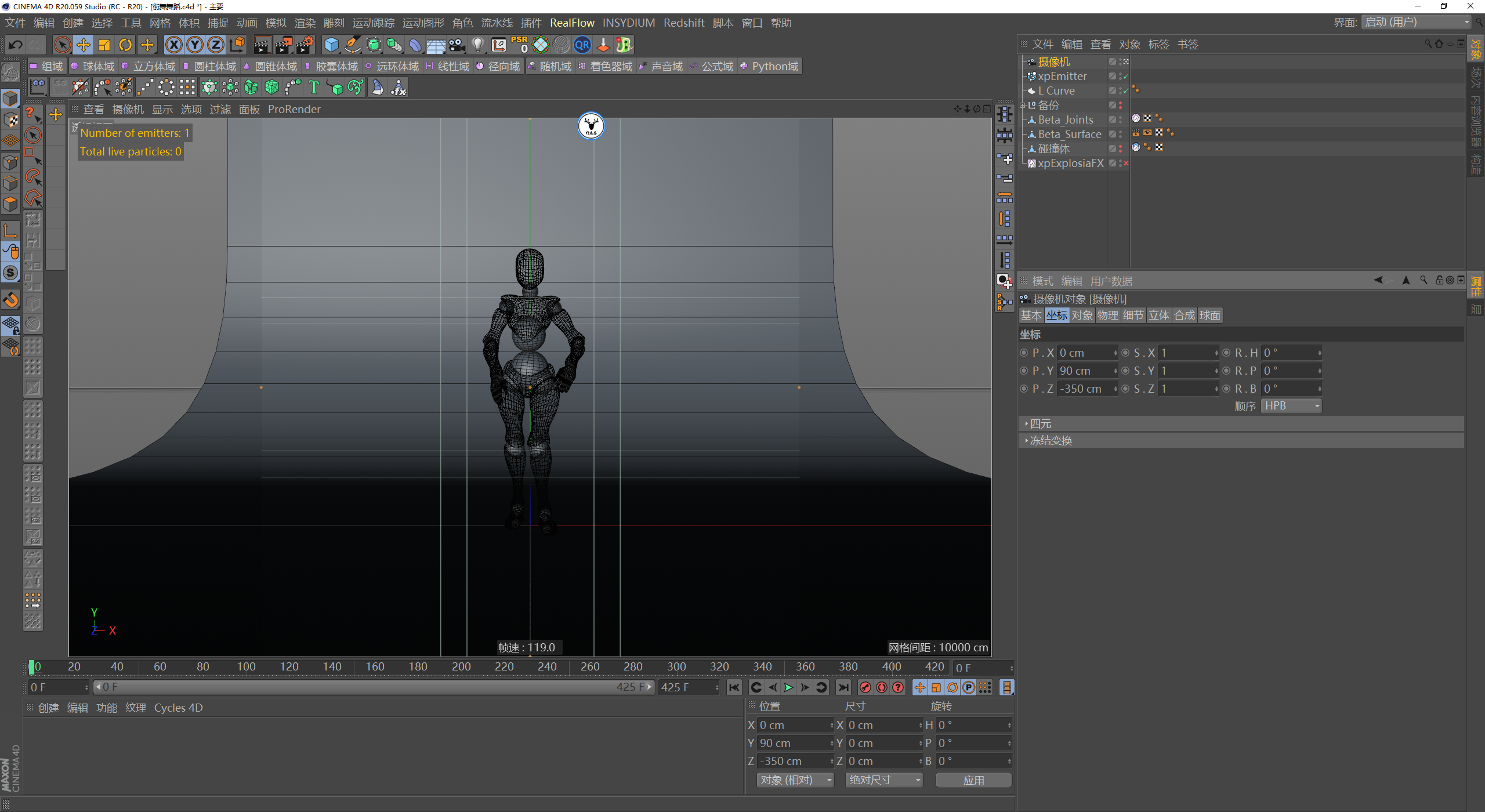
Task: Expand the 冻结变换 section
Action: coord(1051,441)
